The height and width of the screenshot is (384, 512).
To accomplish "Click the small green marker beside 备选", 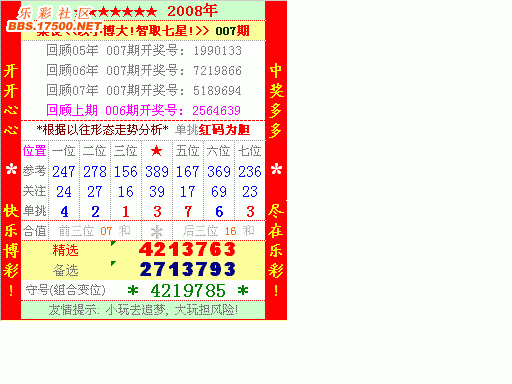I will (x=113, y=264).
